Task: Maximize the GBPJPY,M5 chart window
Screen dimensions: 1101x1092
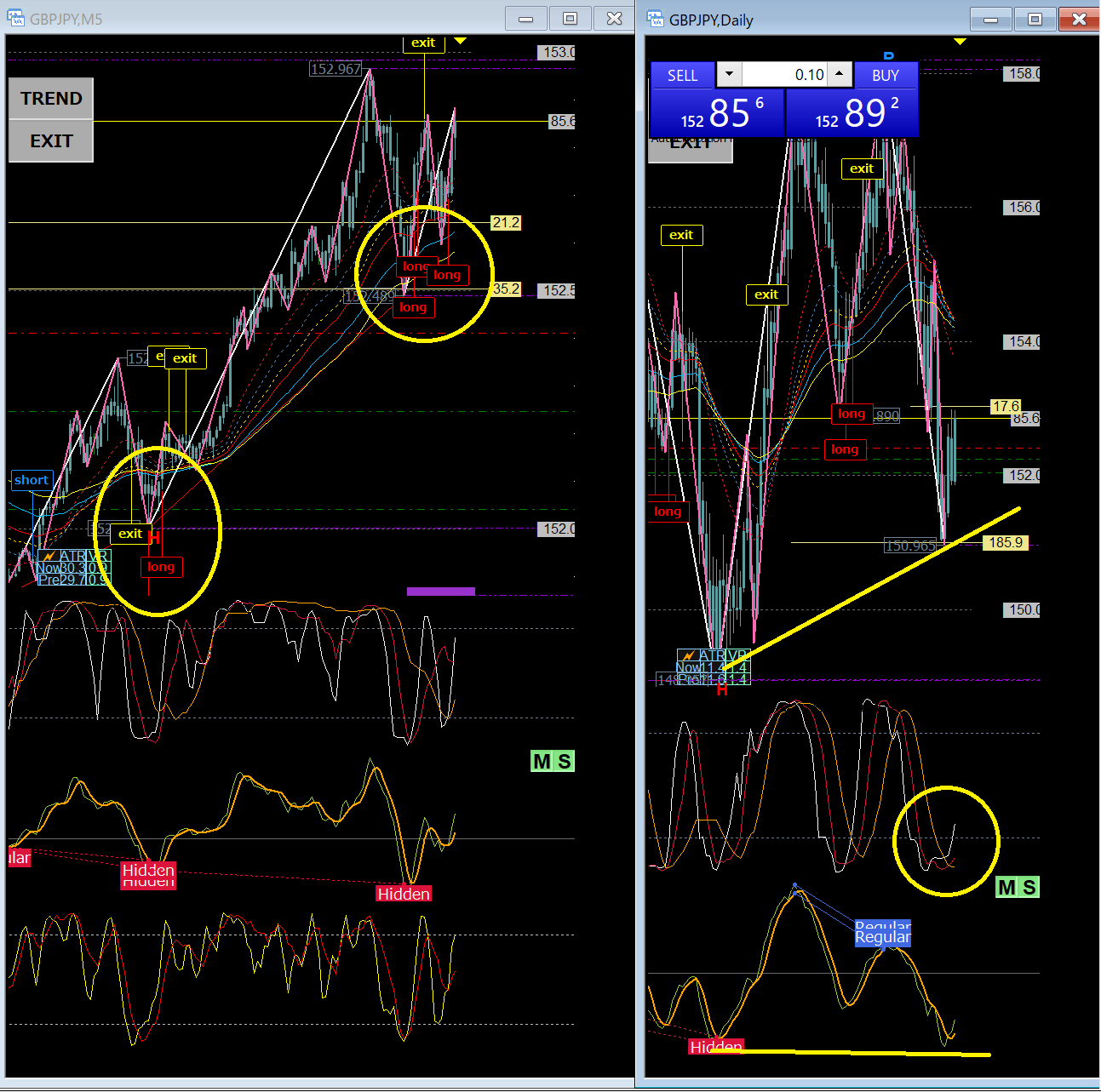Action: [x=571, y=19]
